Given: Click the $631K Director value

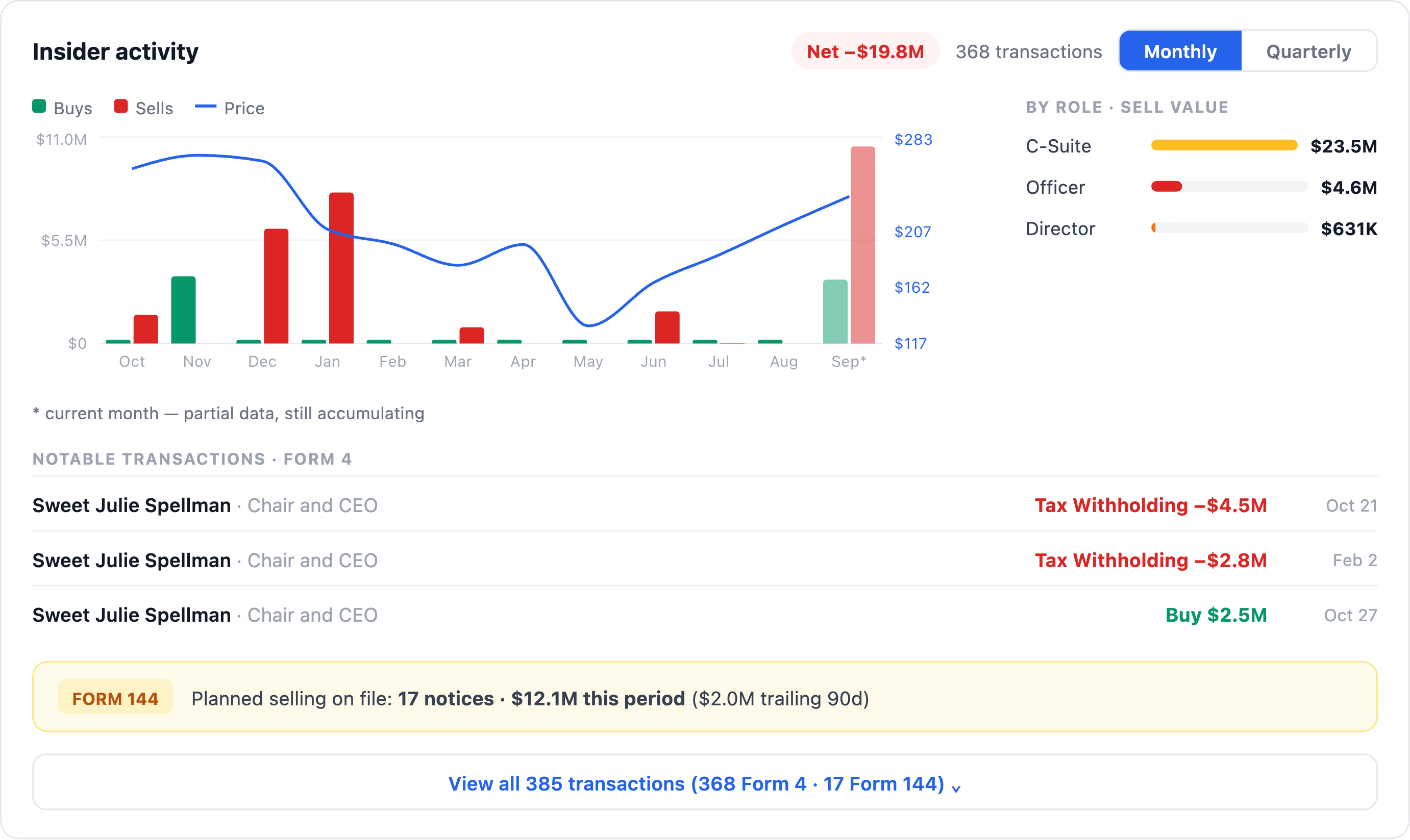Looking at the screenshot, I should (1349, 228).
